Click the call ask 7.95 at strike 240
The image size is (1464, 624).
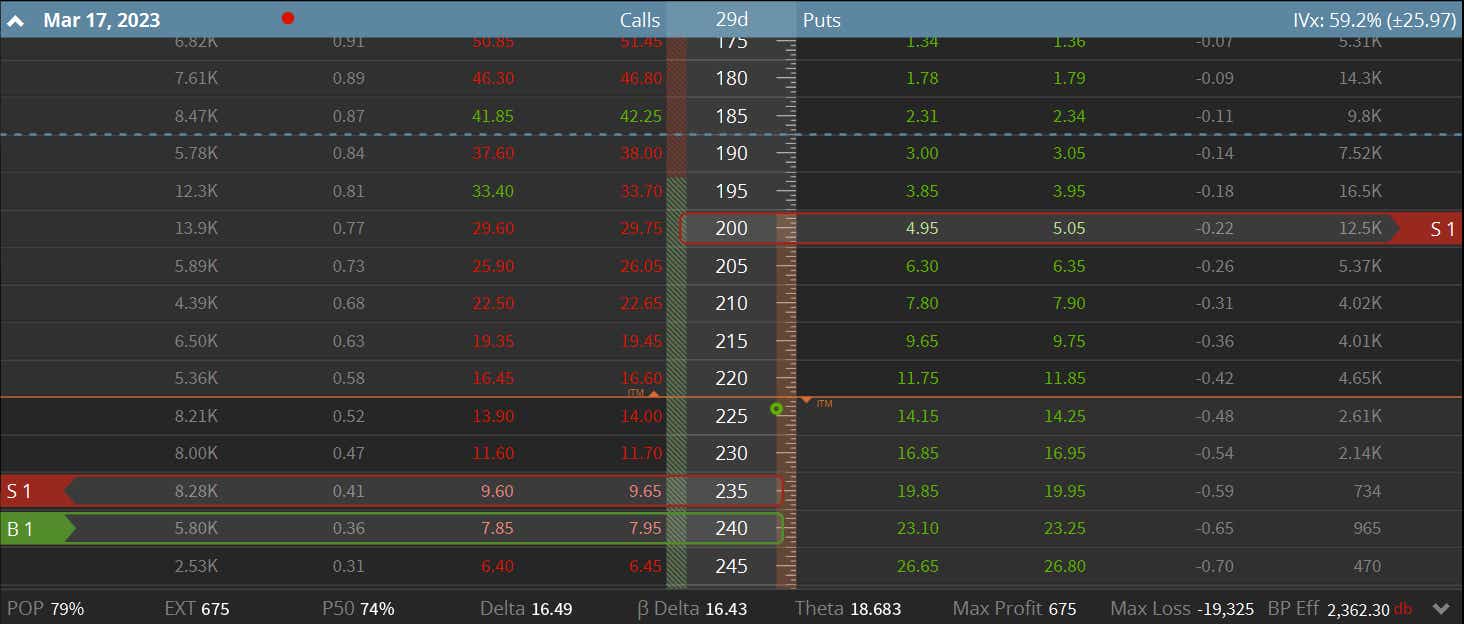(x=645, y=528)
